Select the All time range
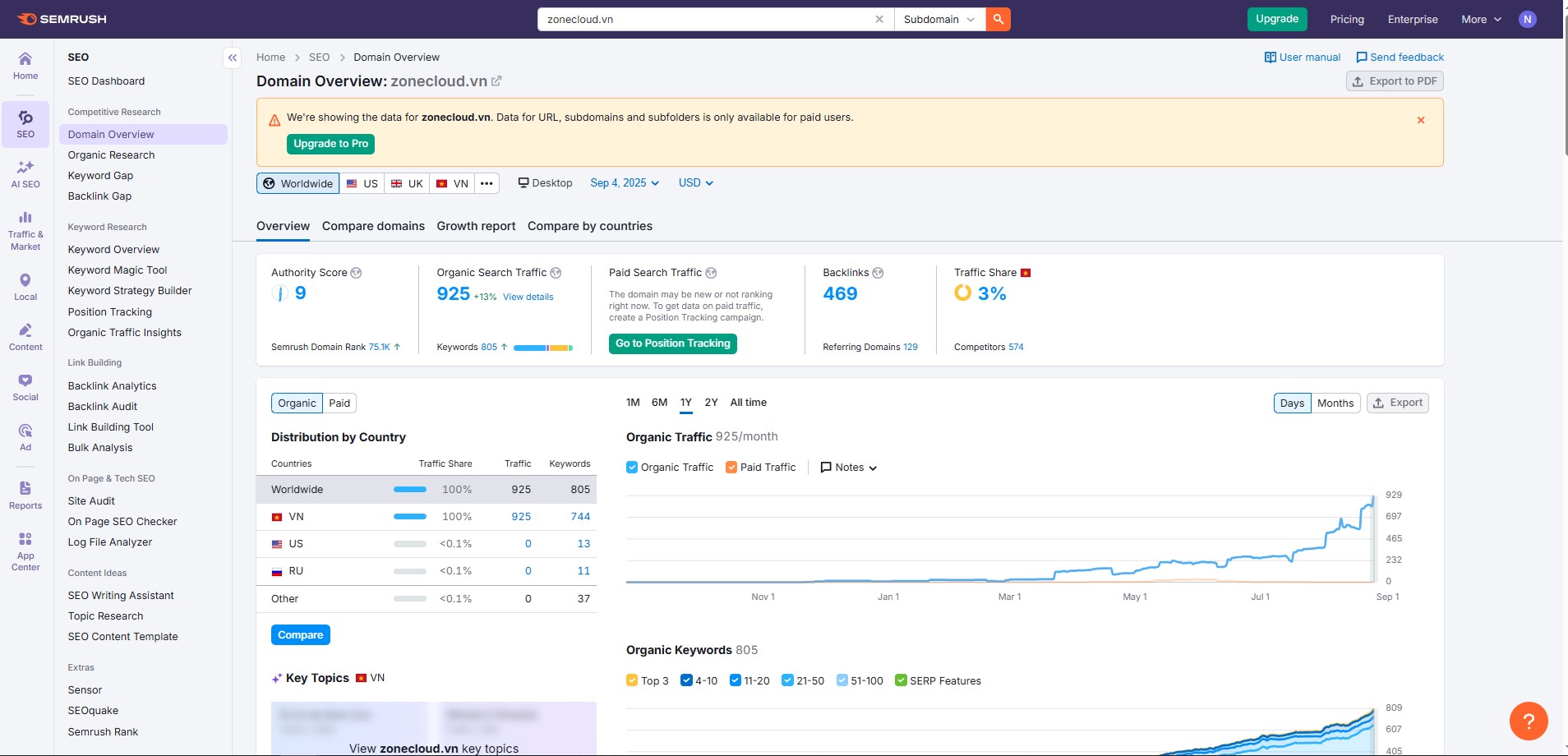The image size is (1568, 756). (748, 403)
